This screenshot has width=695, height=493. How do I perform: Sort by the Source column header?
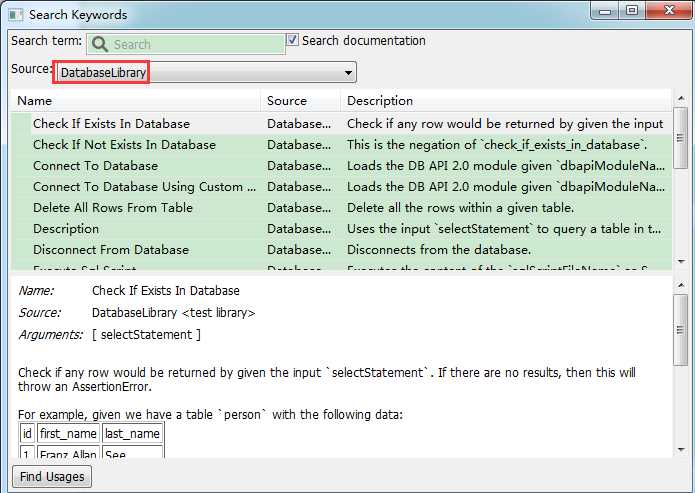[x=300, y=101]
